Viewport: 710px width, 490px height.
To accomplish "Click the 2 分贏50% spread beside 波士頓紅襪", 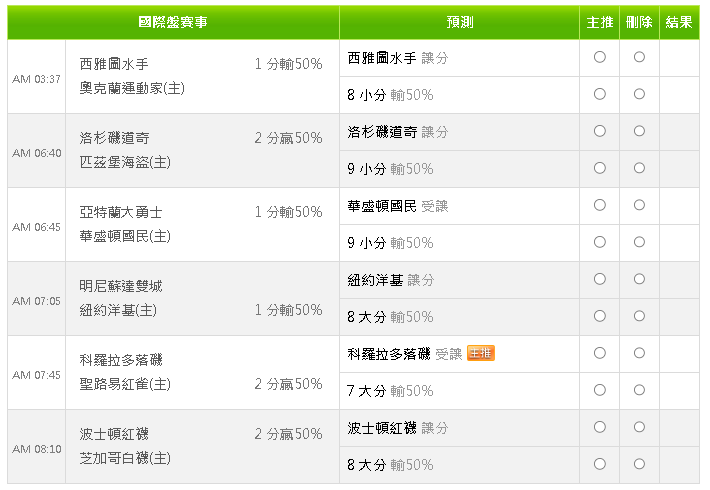I will pos(288,434).
